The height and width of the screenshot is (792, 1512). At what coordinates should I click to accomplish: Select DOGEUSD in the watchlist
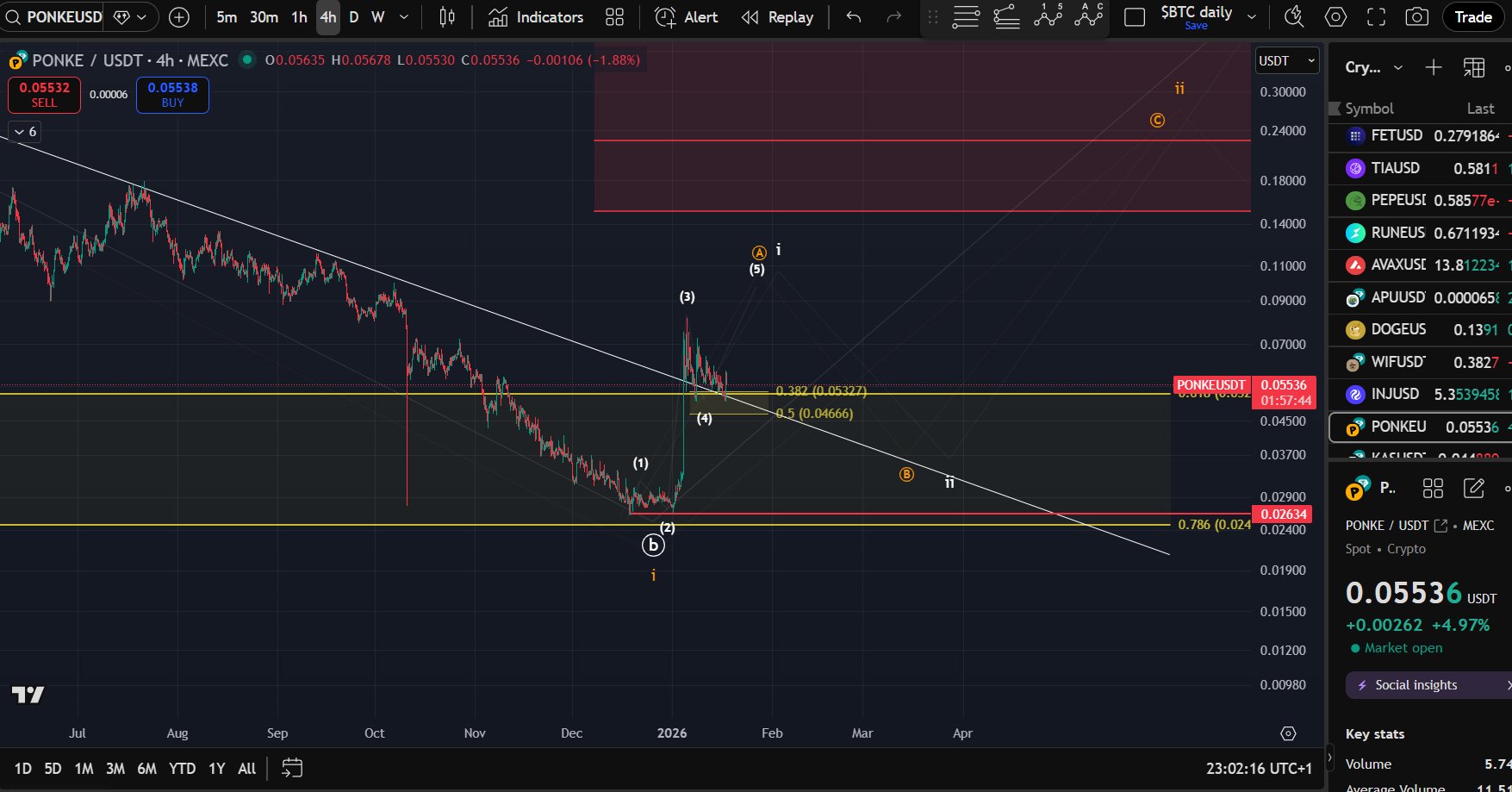coord(1420,329)
